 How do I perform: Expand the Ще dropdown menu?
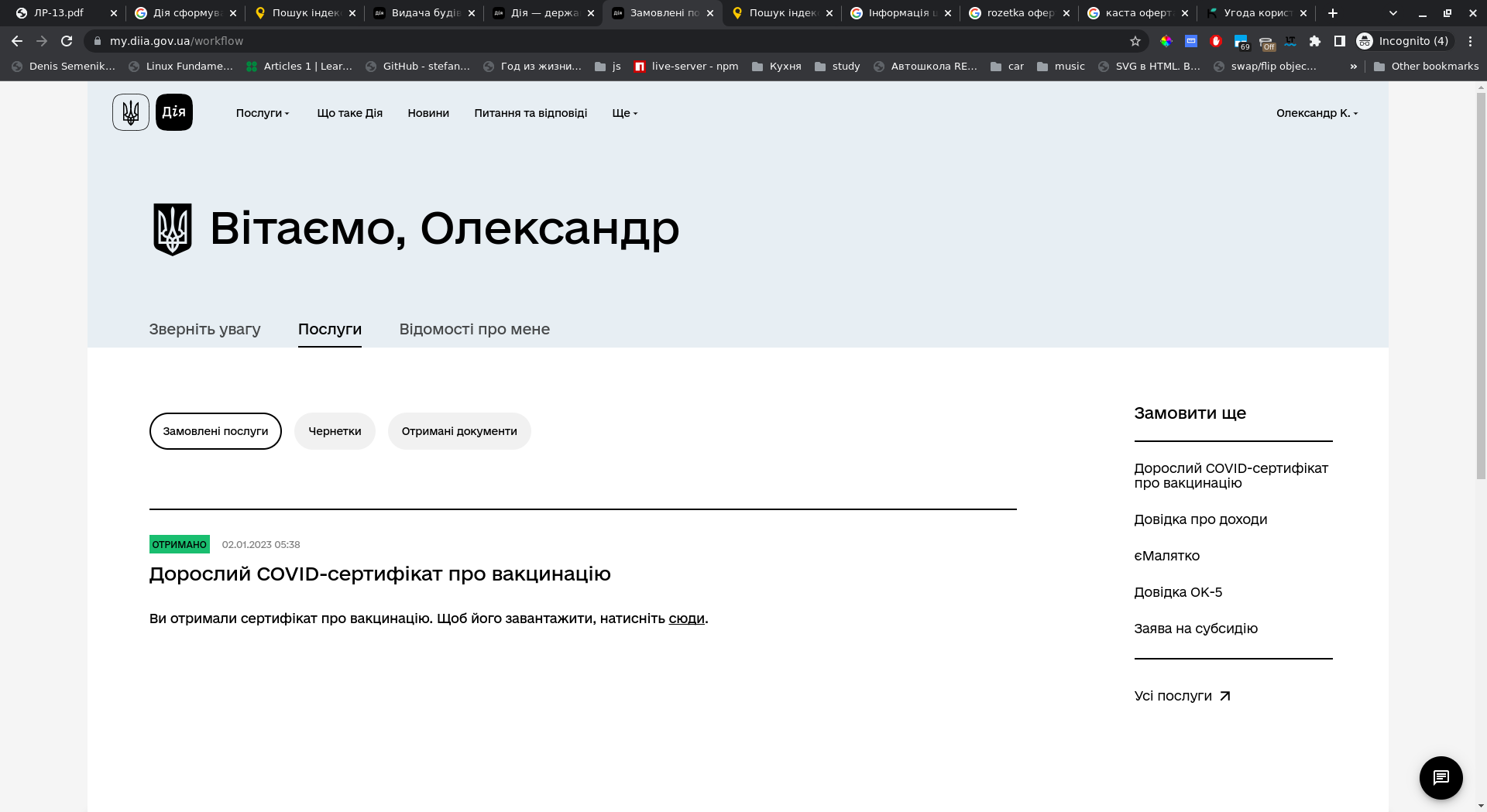[625, 113]
